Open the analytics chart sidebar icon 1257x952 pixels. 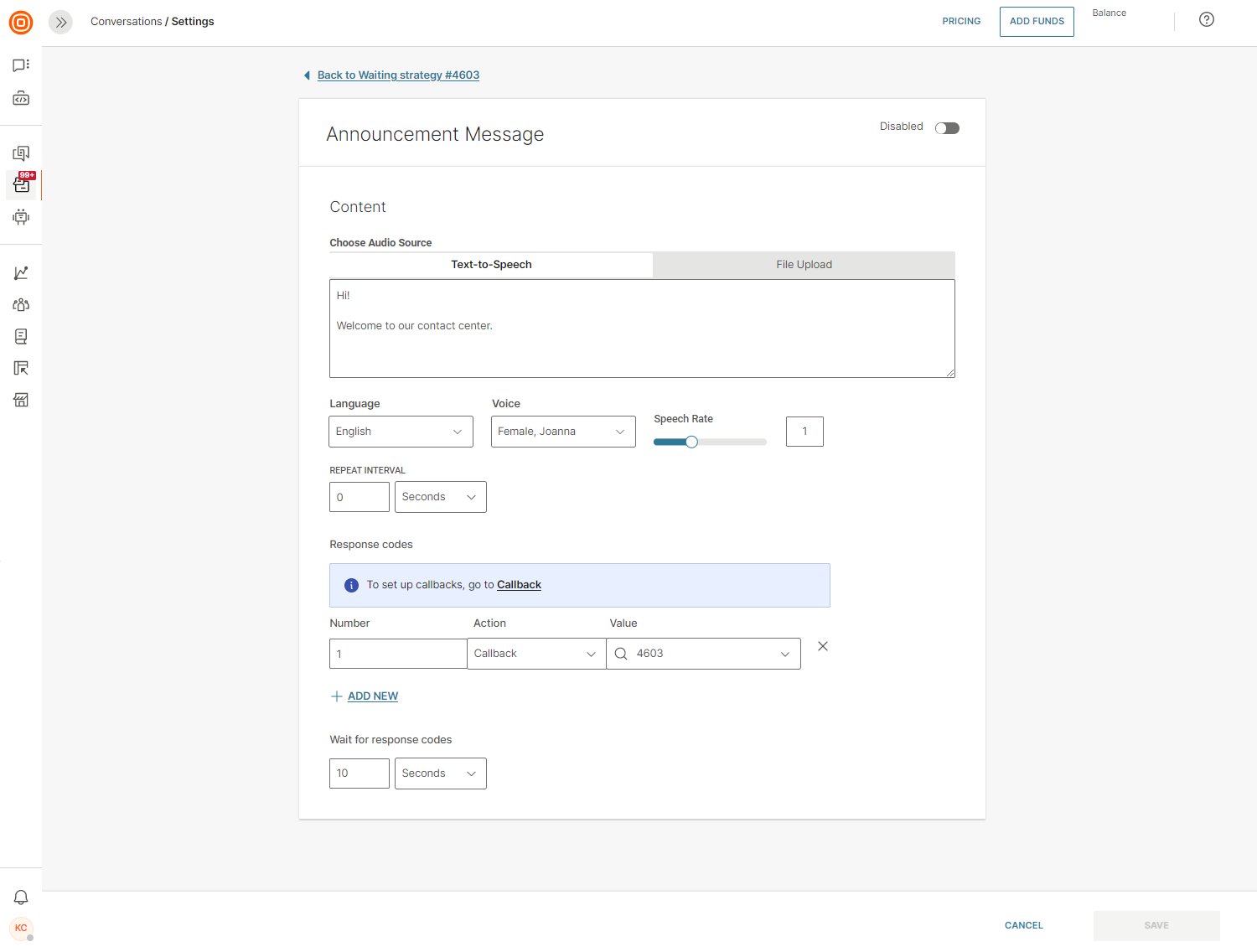click(x=21, y=273)
